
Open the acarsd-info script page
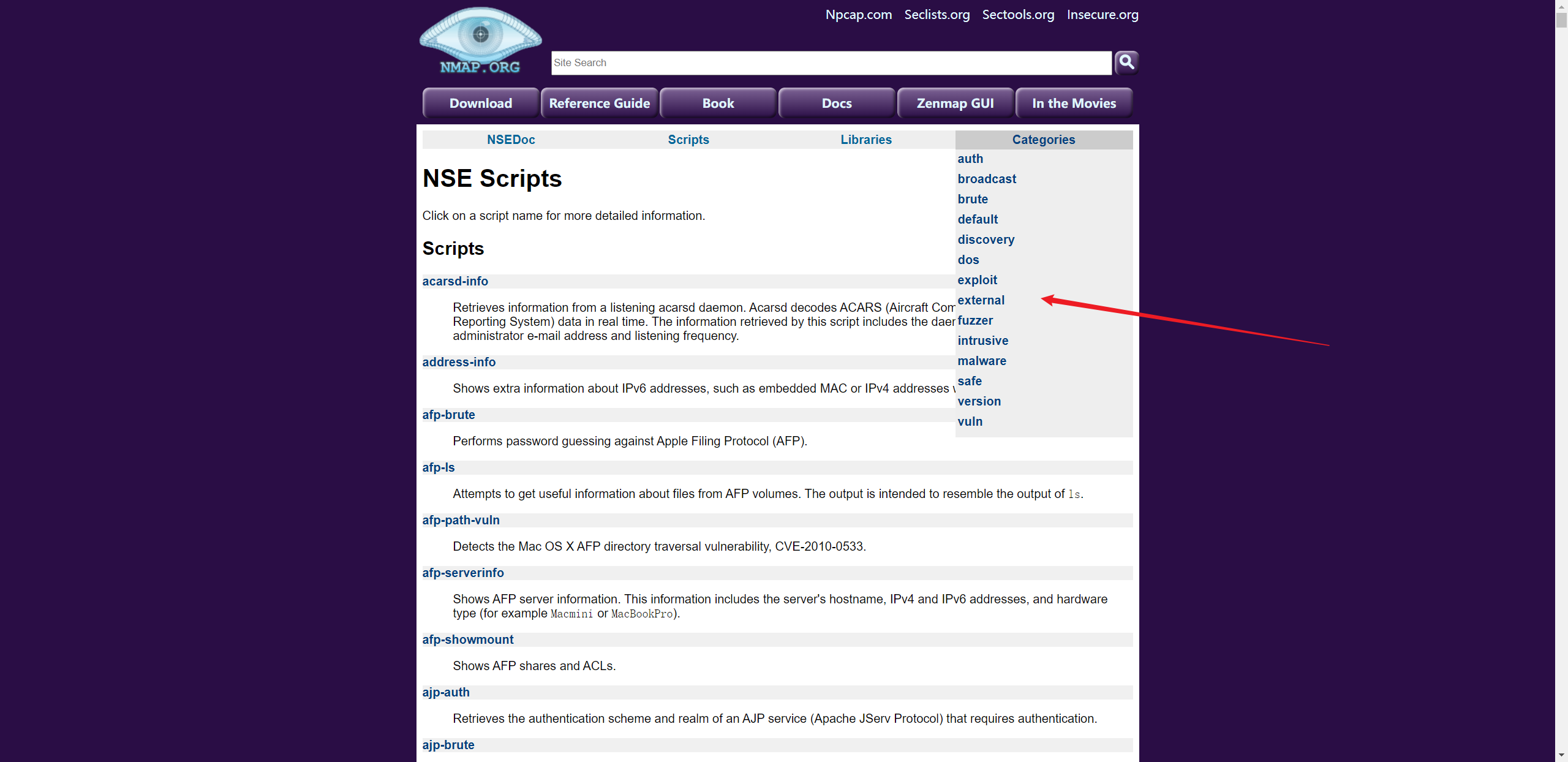[x=455, y=281]
